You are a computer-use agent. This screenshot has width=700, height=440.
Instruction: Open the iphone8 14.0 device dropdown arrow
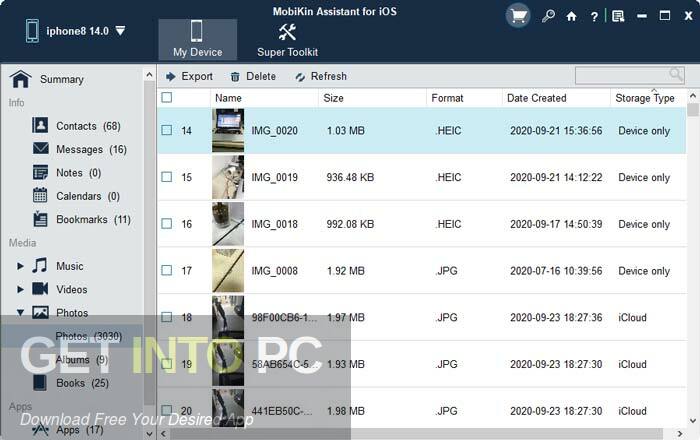(x=121, y=31)
